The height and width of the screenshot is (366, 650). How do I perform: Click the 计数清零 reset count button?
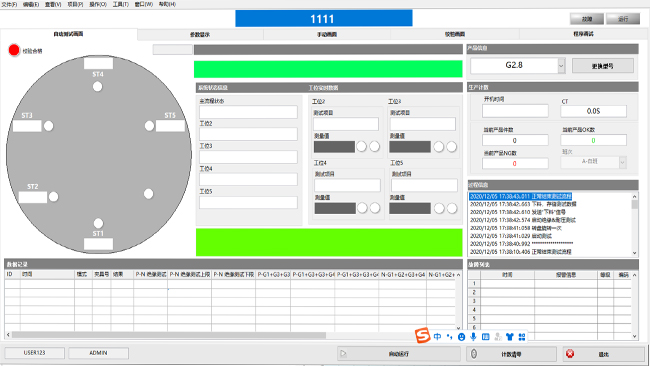(512, 354)
